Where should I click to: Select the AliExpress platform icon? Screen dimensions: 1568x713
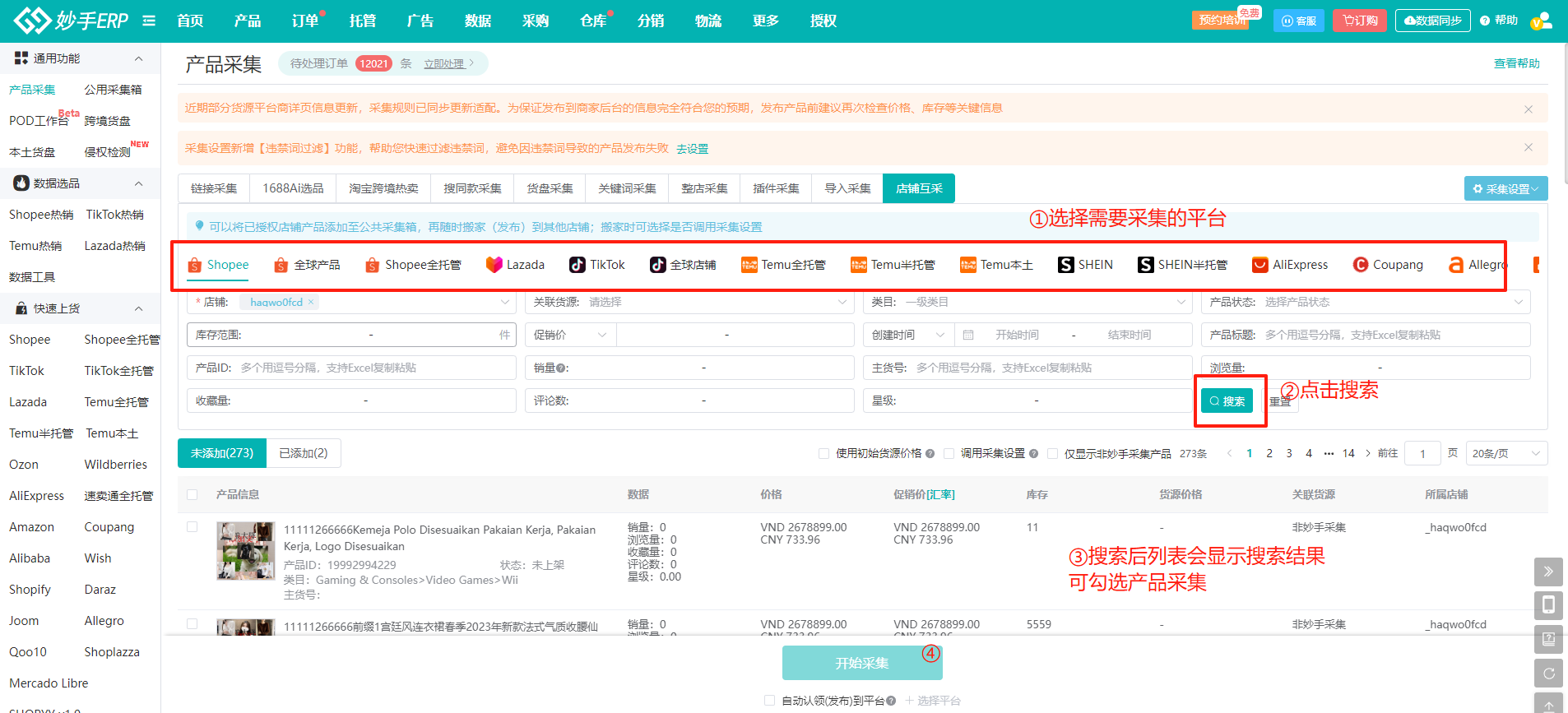(1260, 265)
